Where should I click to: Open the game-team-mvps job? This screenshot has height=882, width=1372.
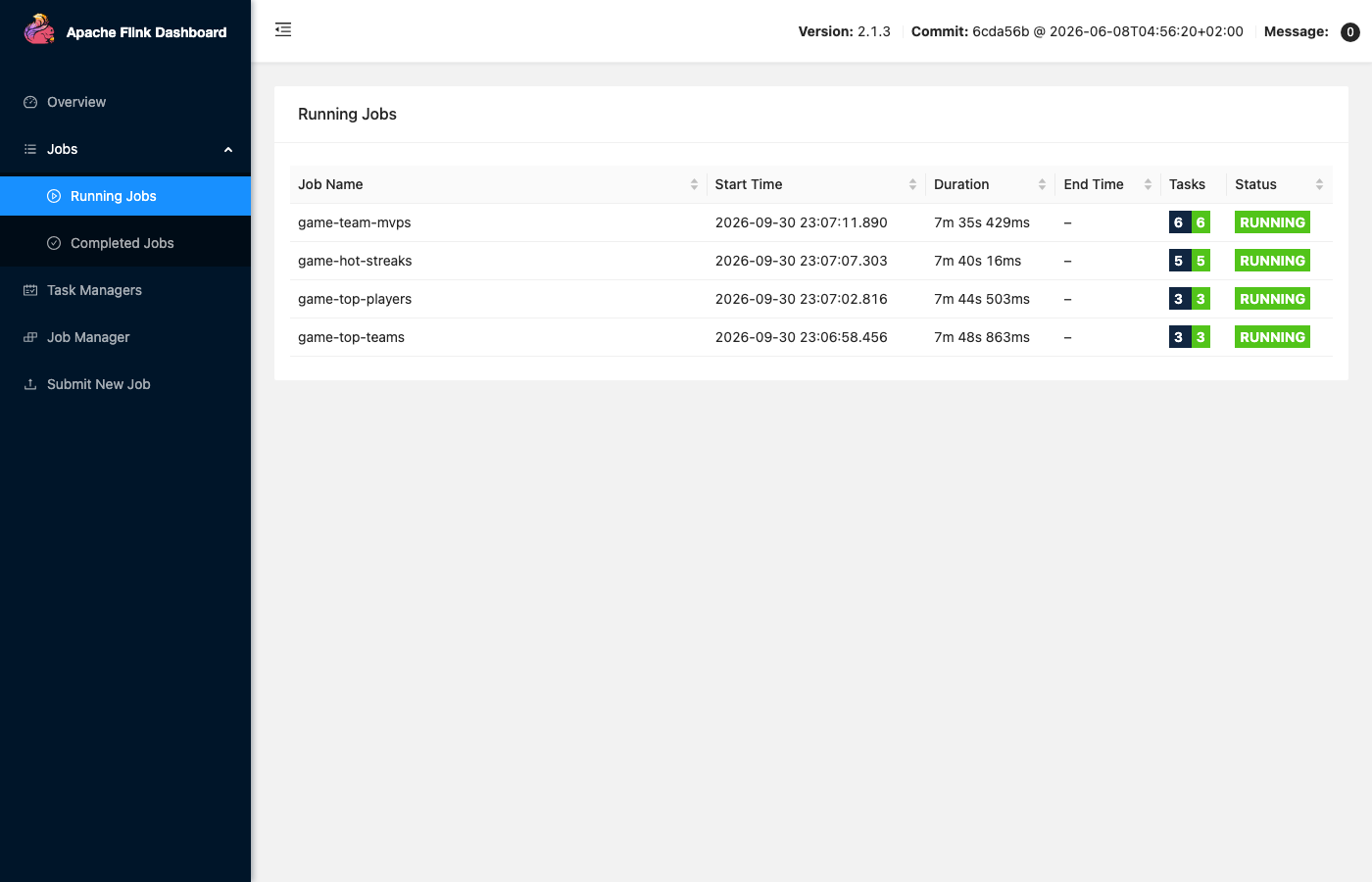[355, 222]
